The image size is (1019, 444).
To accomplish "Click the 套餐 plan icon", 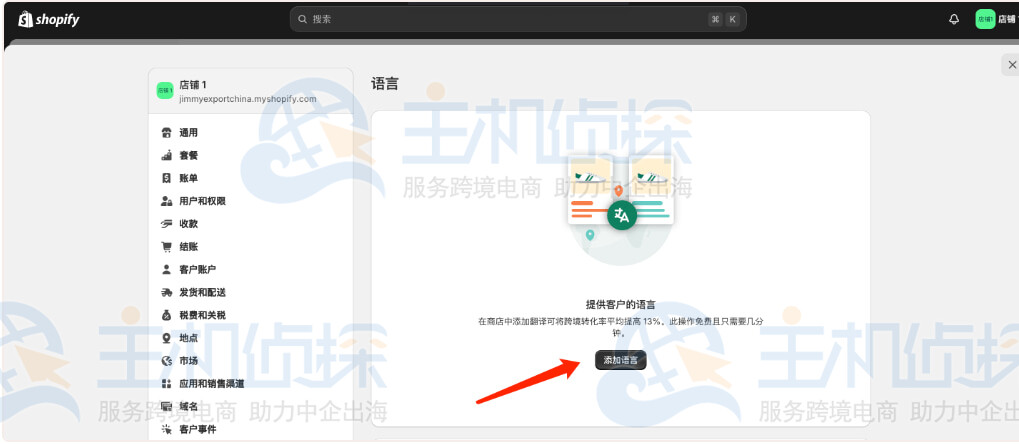I will 166,155.
